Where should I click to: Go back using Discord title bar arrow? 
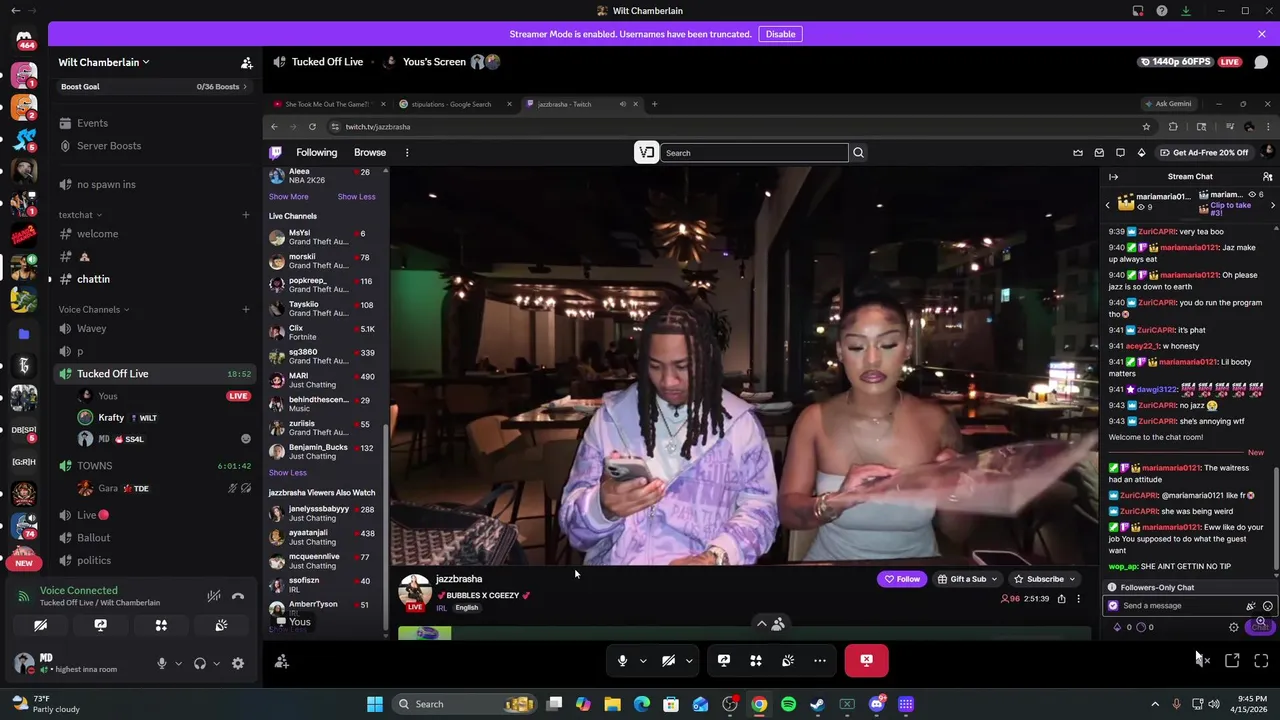pos(15,11)
